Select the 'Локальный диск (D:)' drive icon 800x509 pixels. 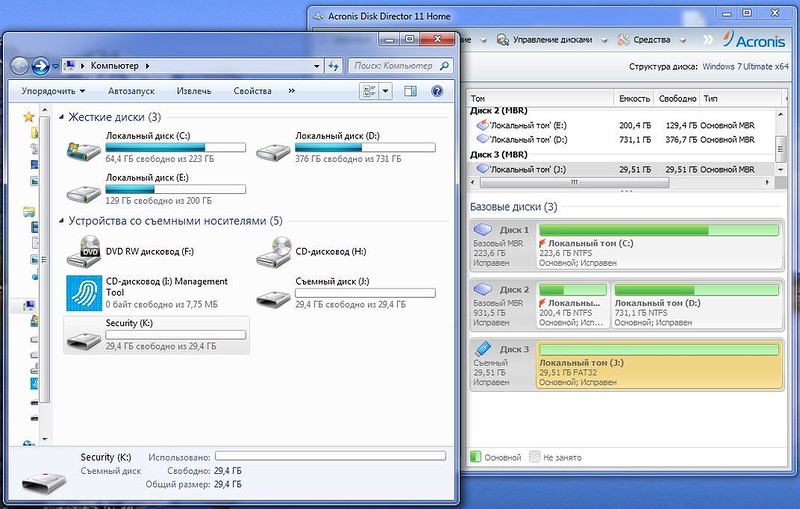click(273, 151)
